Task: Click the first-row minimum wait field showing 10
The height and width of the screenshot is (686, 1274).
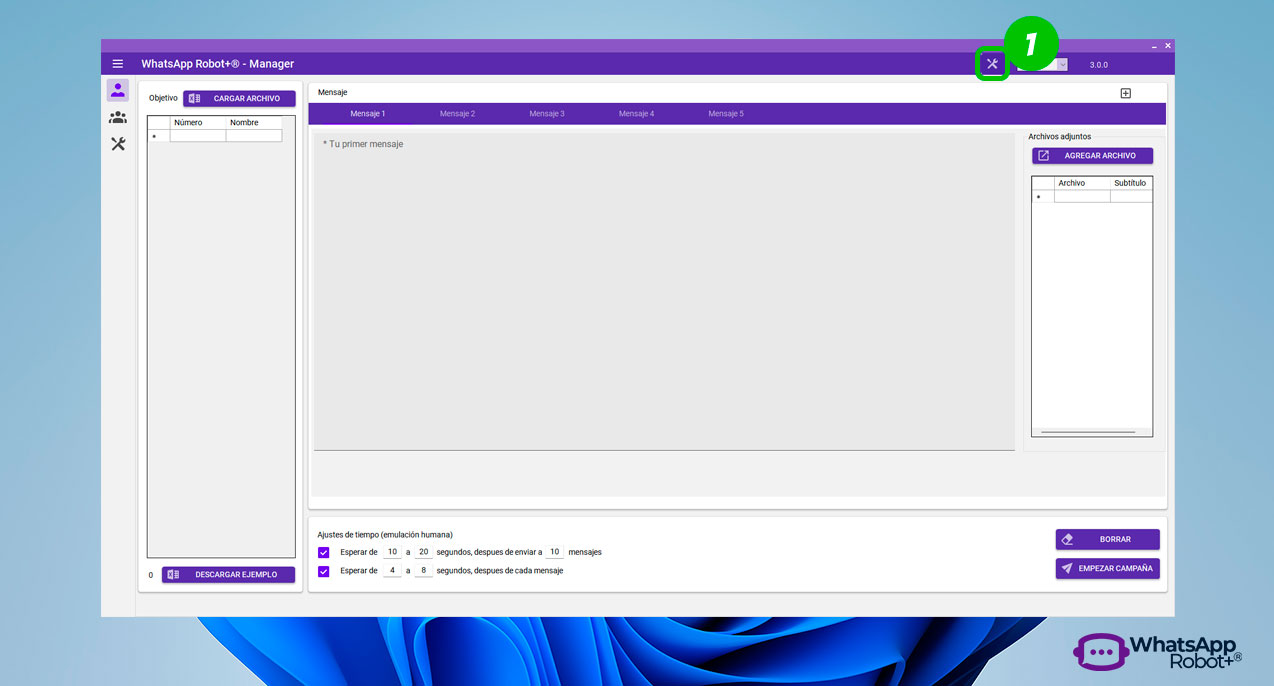Action: click(392, 552)
